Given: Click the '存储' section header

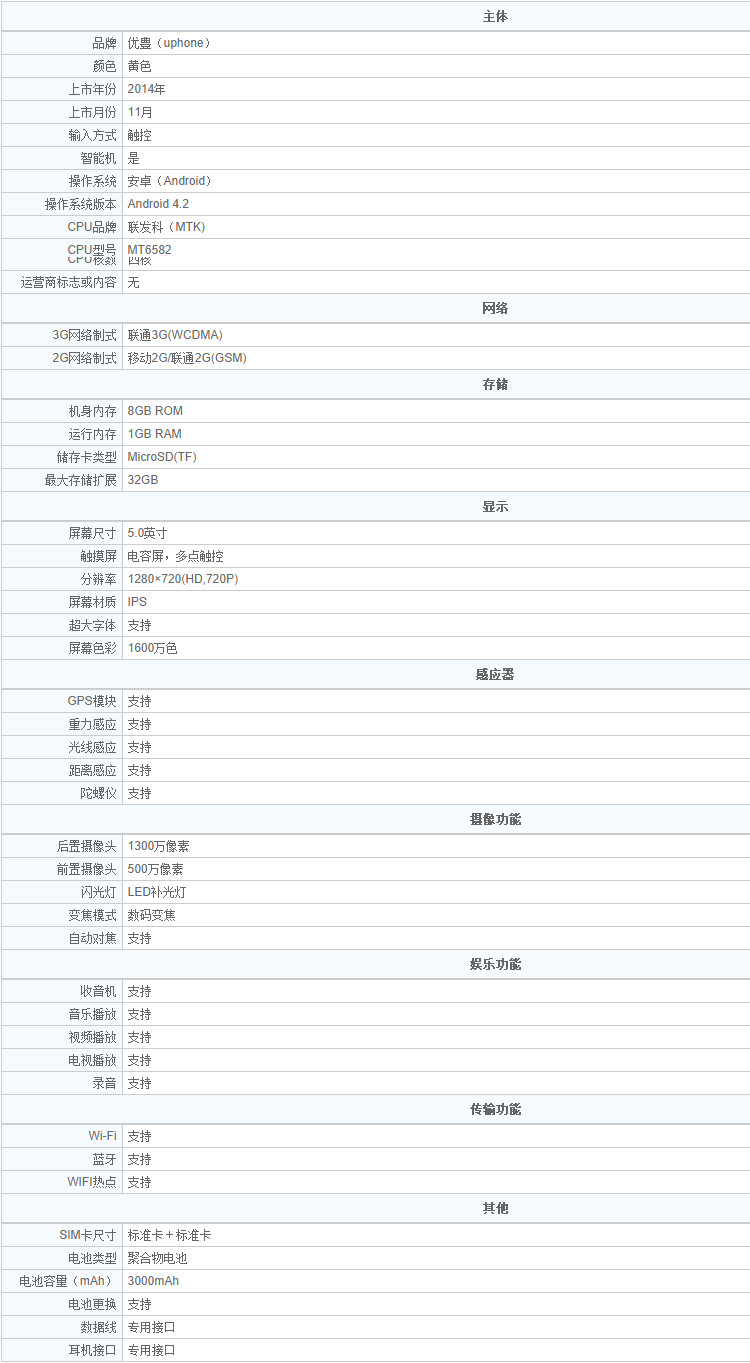Looking at the screenshot, I should (x=495, y=384).
